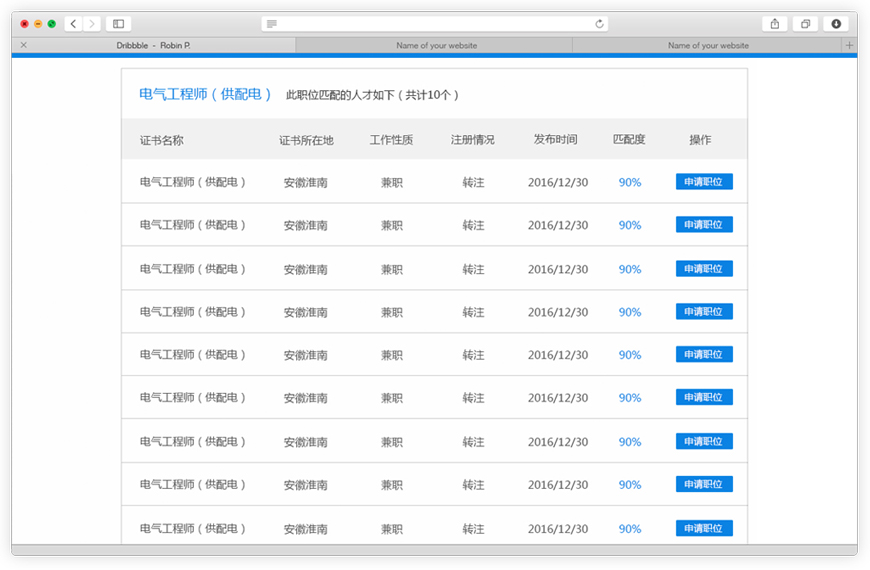
Task: Select the 证书名称 column header
Action: (x=162, y=140)
